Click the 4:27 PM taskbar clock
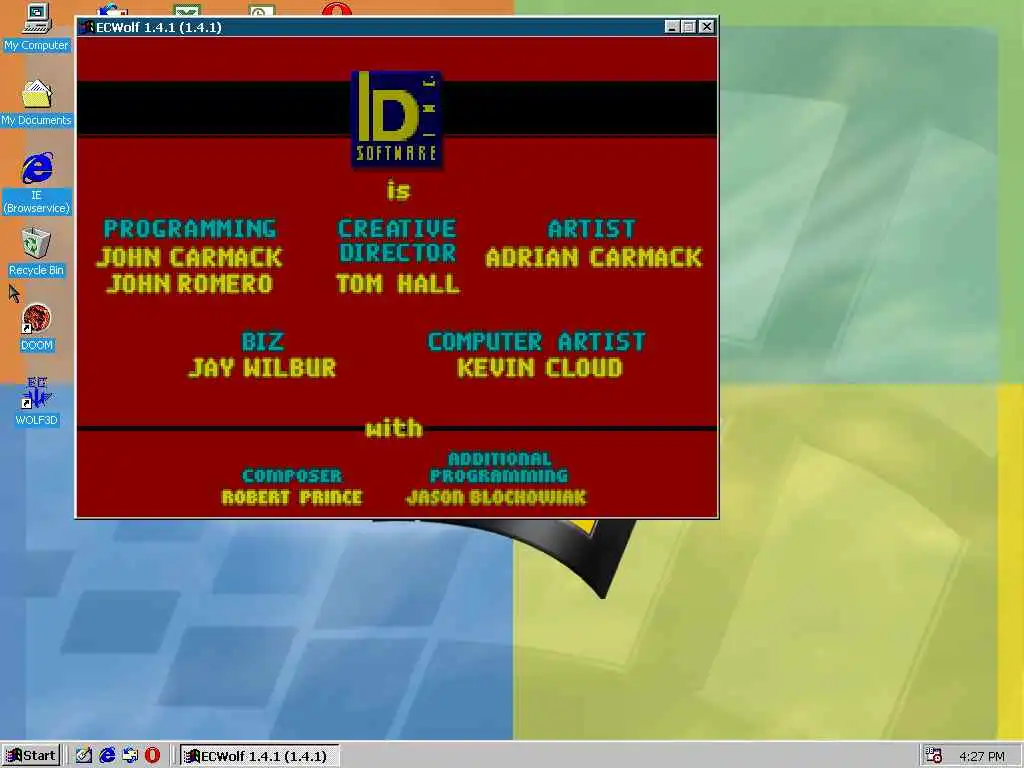This screenshot has width=1024, height=768. (x=982, y=756)
